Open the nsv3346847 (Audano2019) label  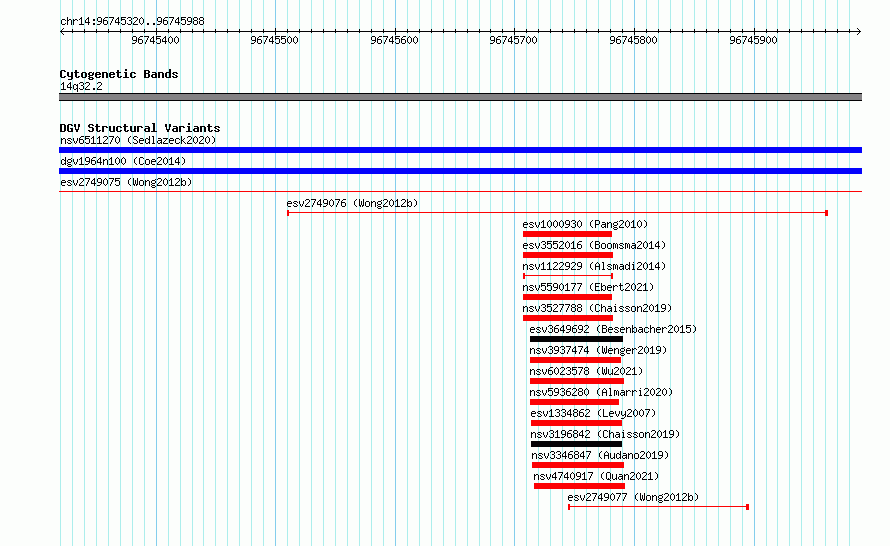601,455
